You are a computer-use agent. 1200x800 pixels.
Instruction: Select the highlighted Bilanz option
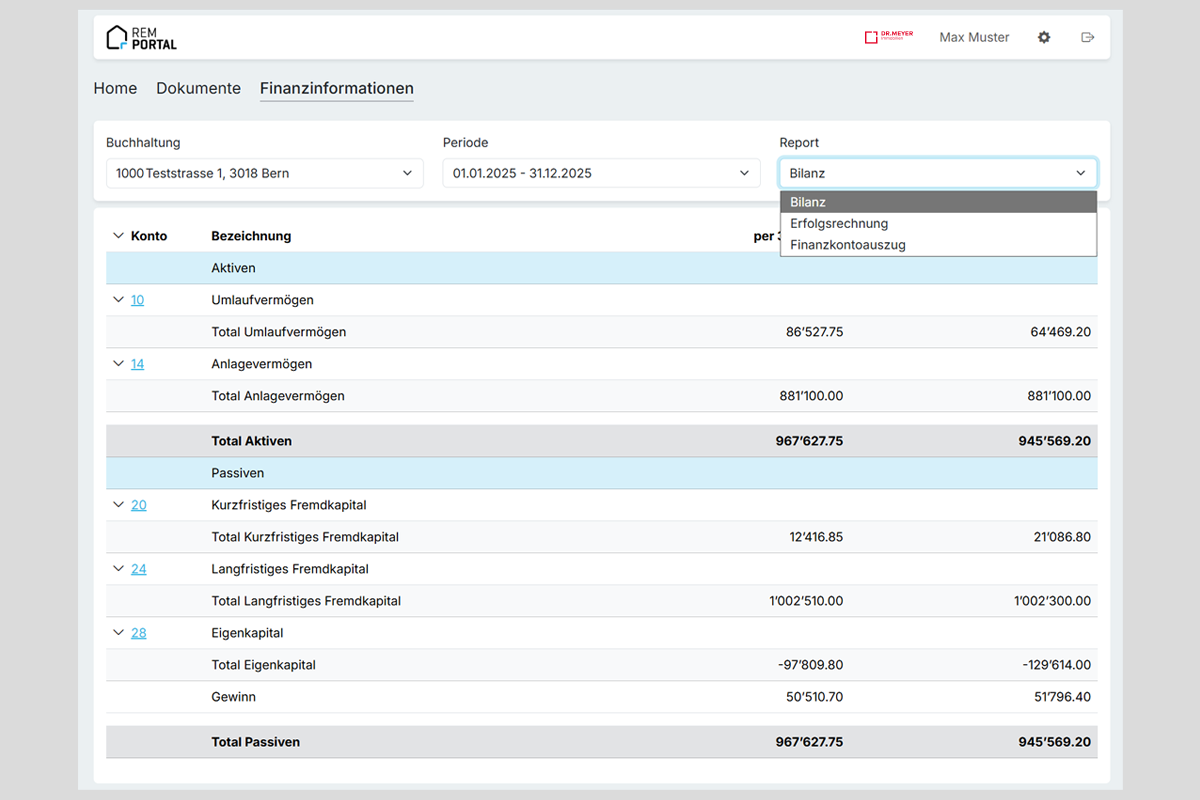[808, 202]
